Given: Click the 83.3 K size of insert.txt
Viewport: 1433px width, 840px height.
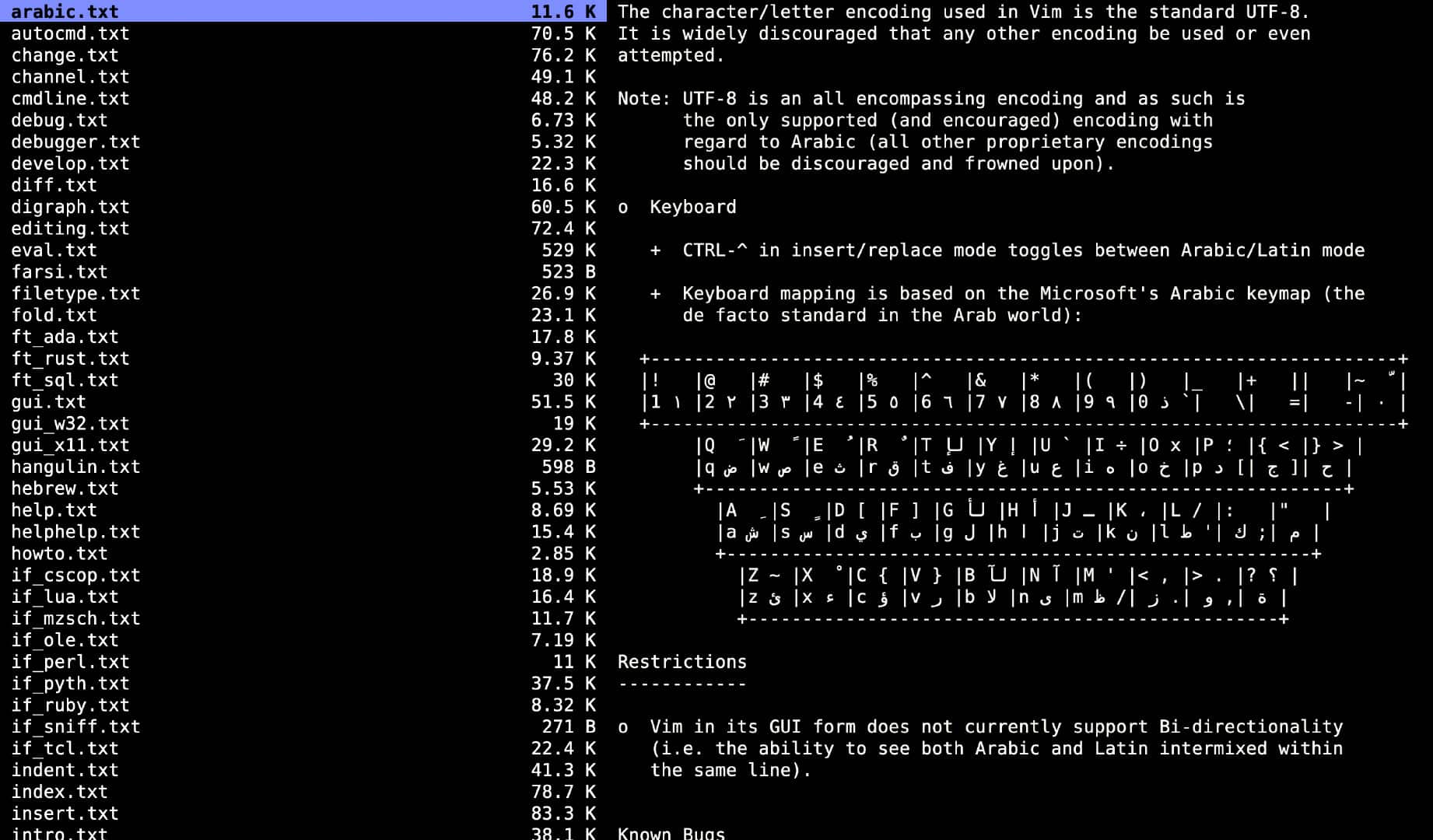Looking at the screenshot, I should (x=563, y=814).
